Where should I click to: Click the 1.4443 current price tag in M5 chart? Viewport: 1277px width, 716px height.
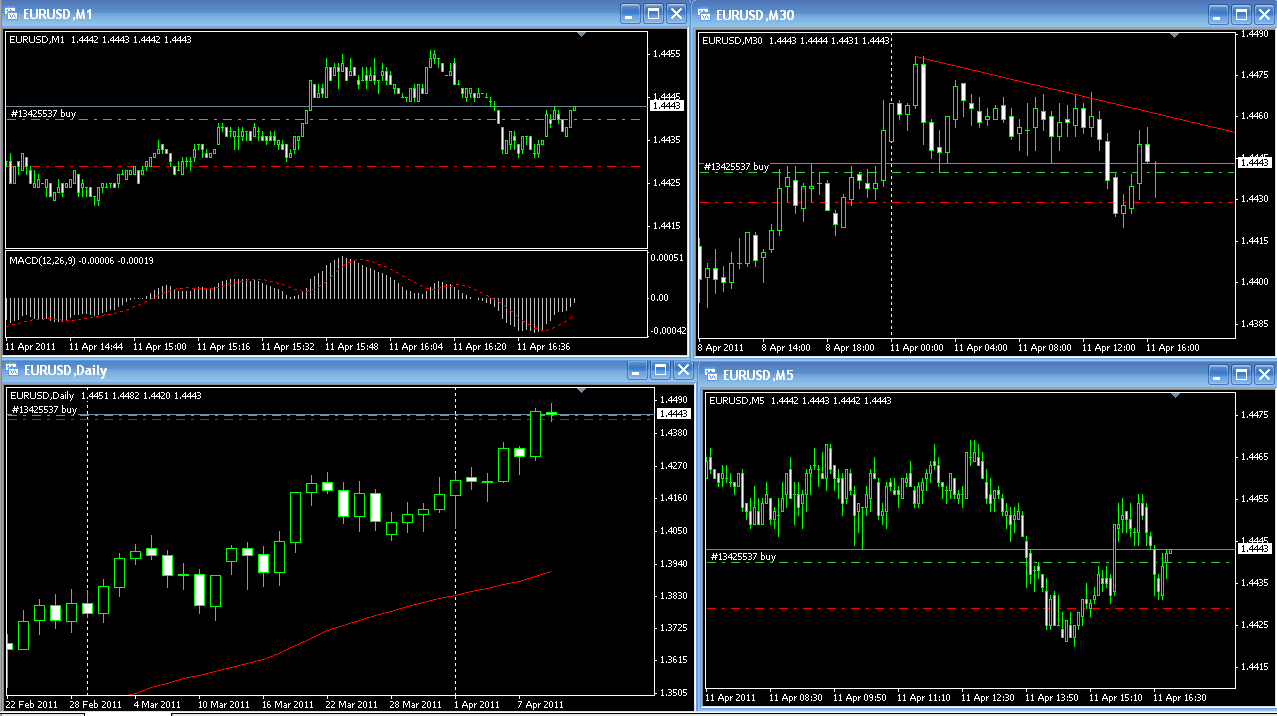click(1254, 548)
